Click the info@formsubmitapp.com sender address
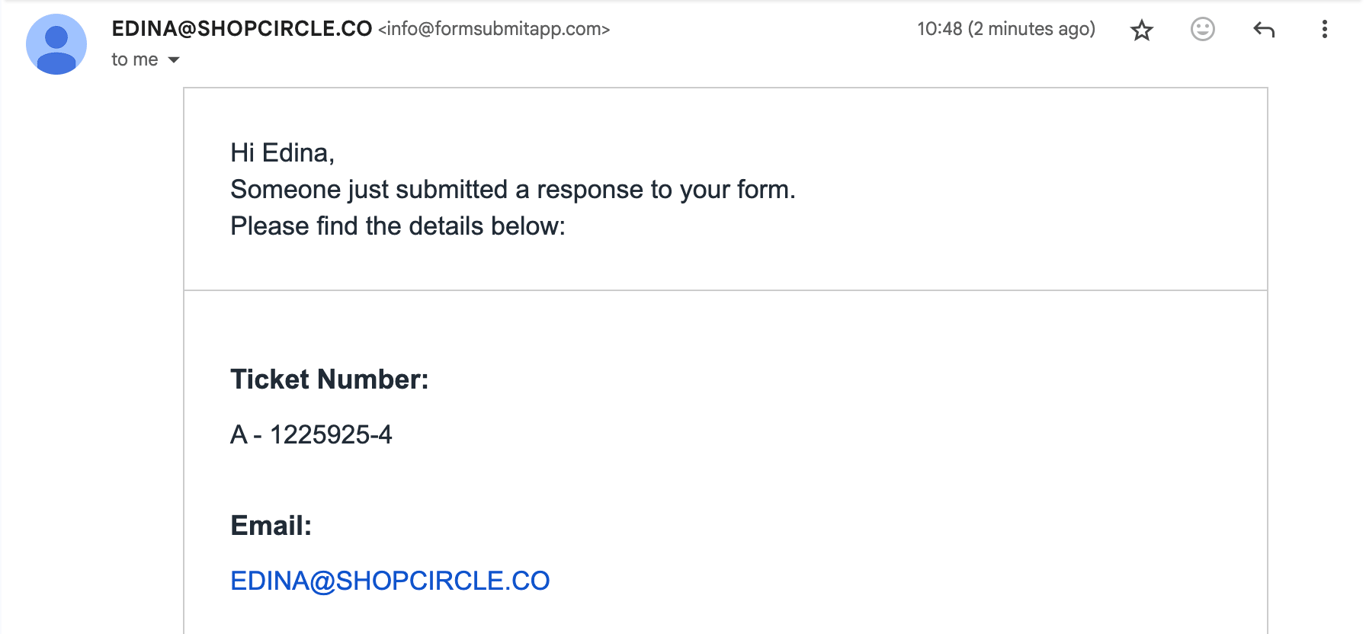1366x634 pixels. click(x=494, y=30)
